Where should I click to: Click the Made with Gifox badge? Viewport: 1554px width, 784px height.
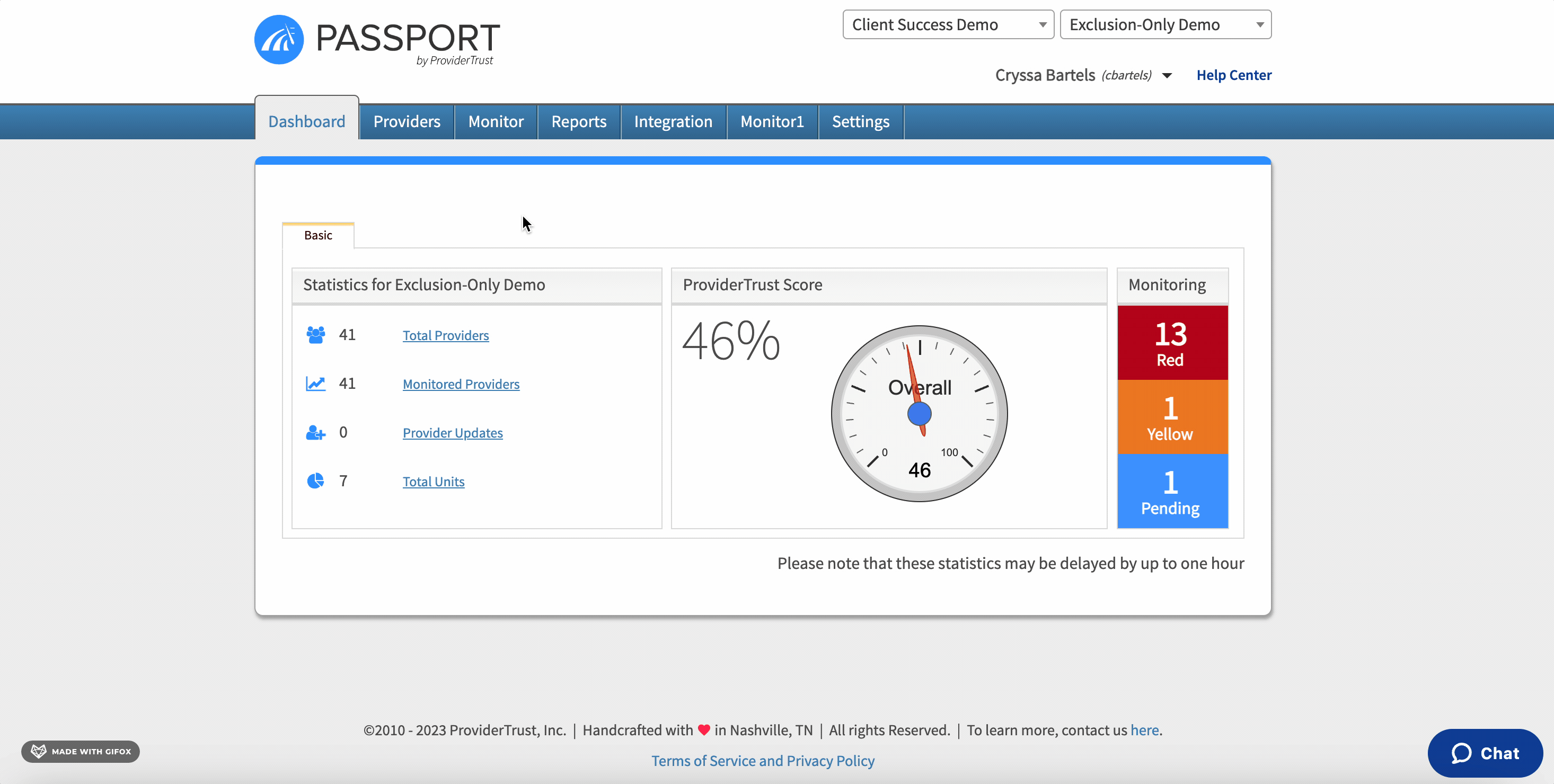81,752
